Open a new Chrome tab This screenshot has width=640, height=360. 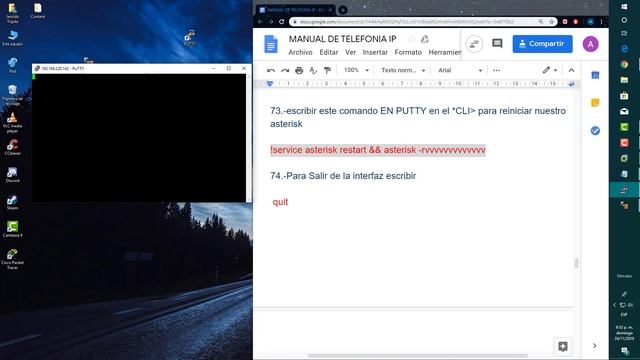point(343,10)
